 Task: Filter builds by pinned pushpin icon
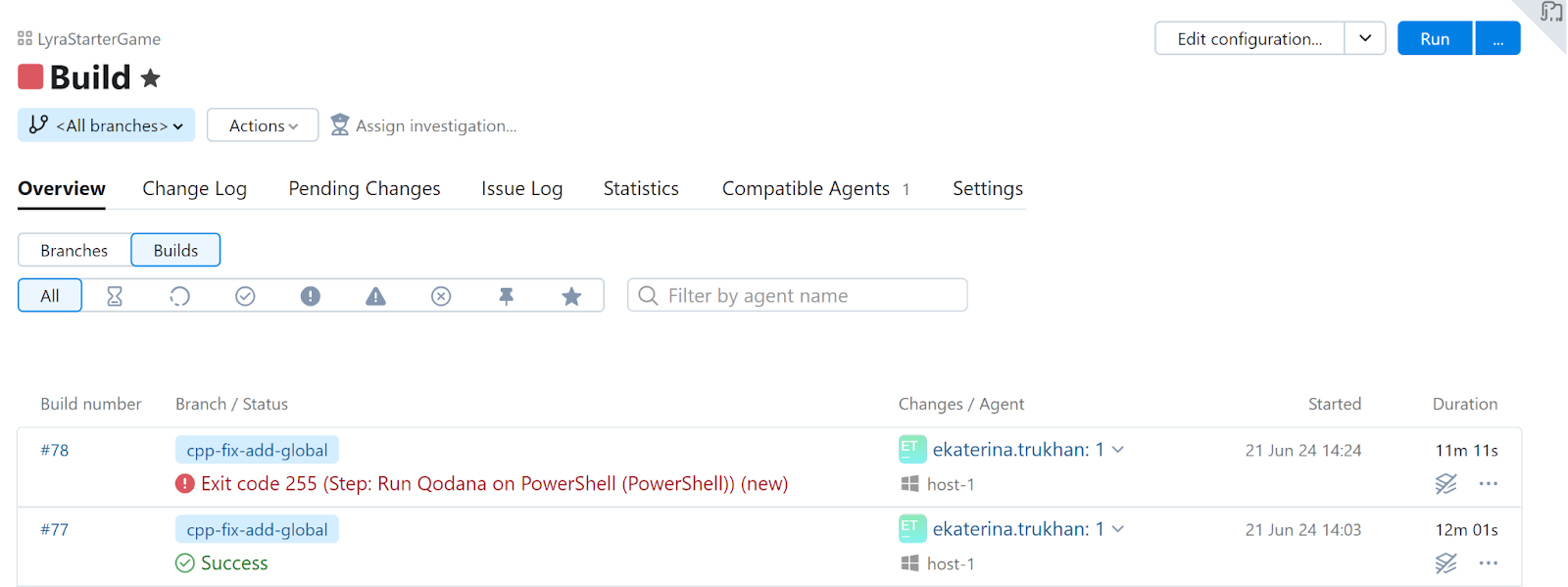[507, 296]
